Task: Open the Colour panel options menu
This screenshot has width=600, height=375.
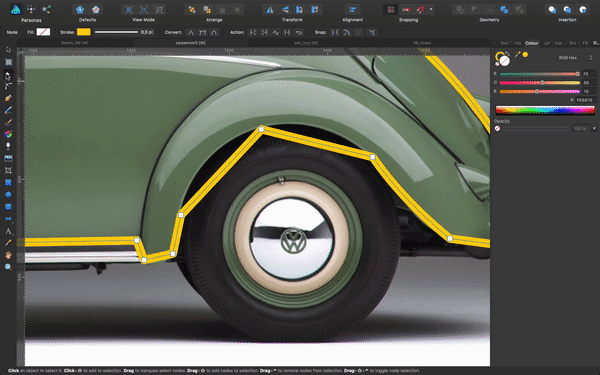Action: (x=595, y=43)
